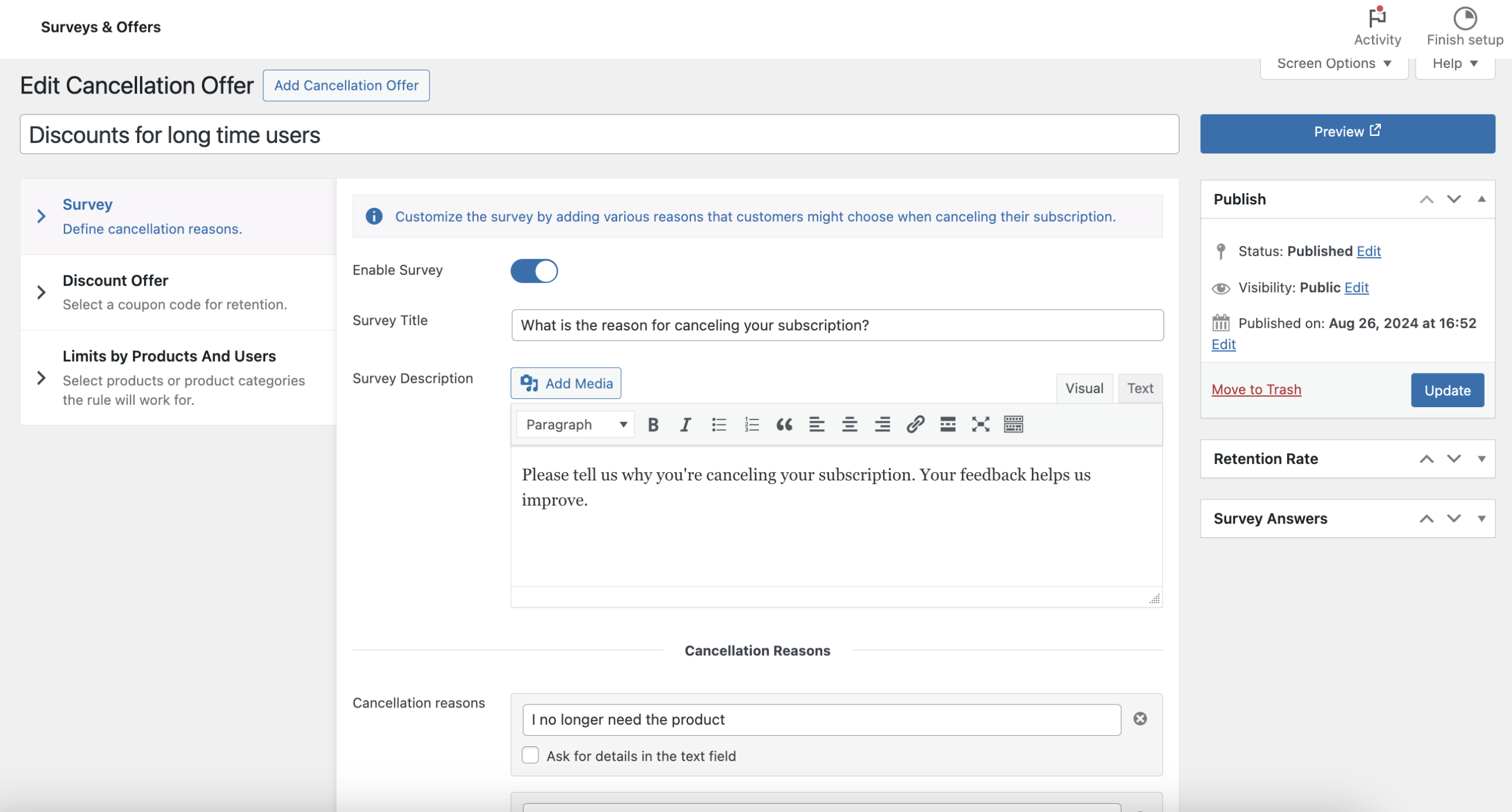Move the Retention Rate box up
1512x812 pixels.
click(x=1426, y=459)
